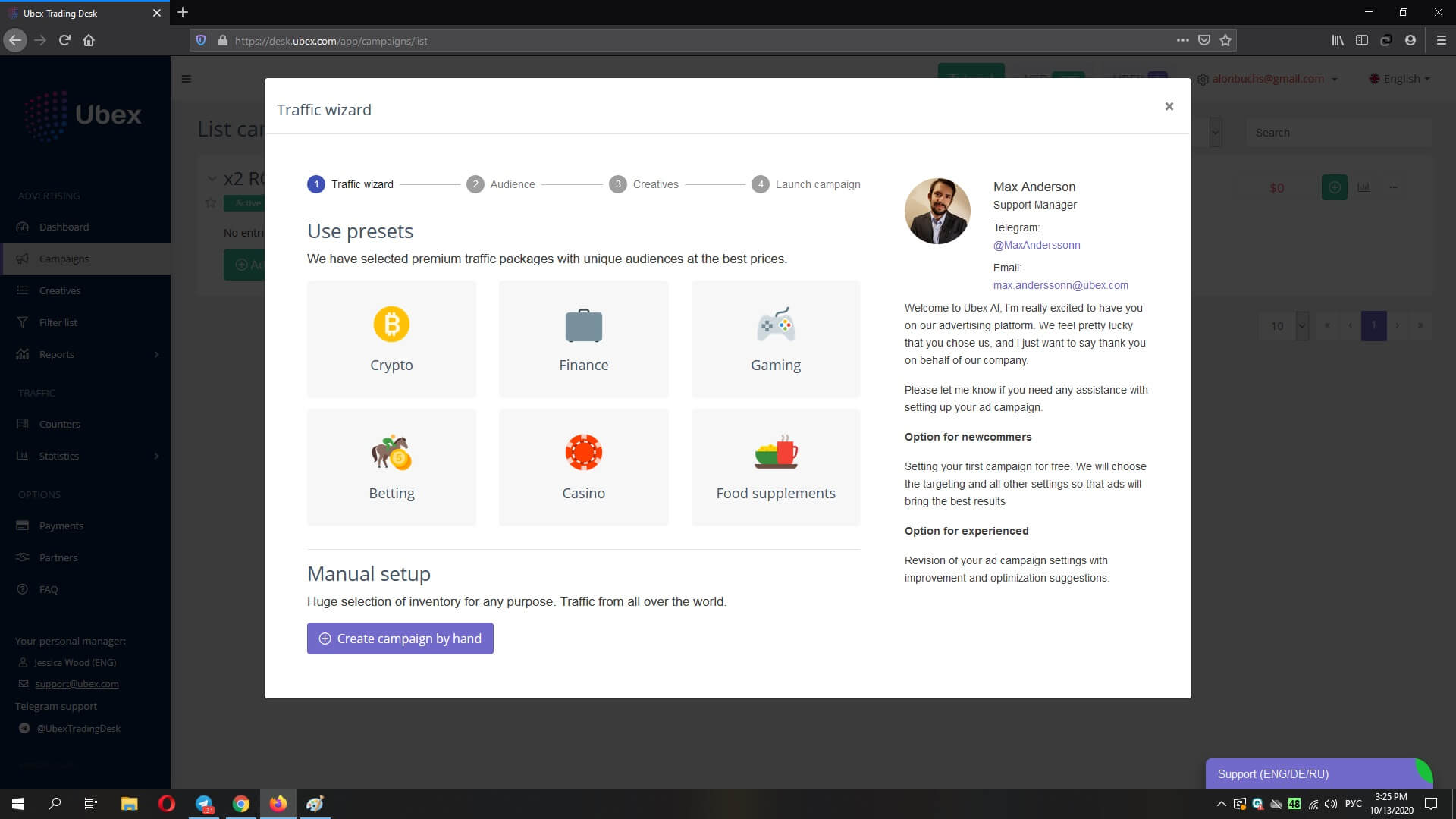This screenshot has width=1456, height=819.
Task: Open Telegram from the taskbar
Action: [204, 804]
